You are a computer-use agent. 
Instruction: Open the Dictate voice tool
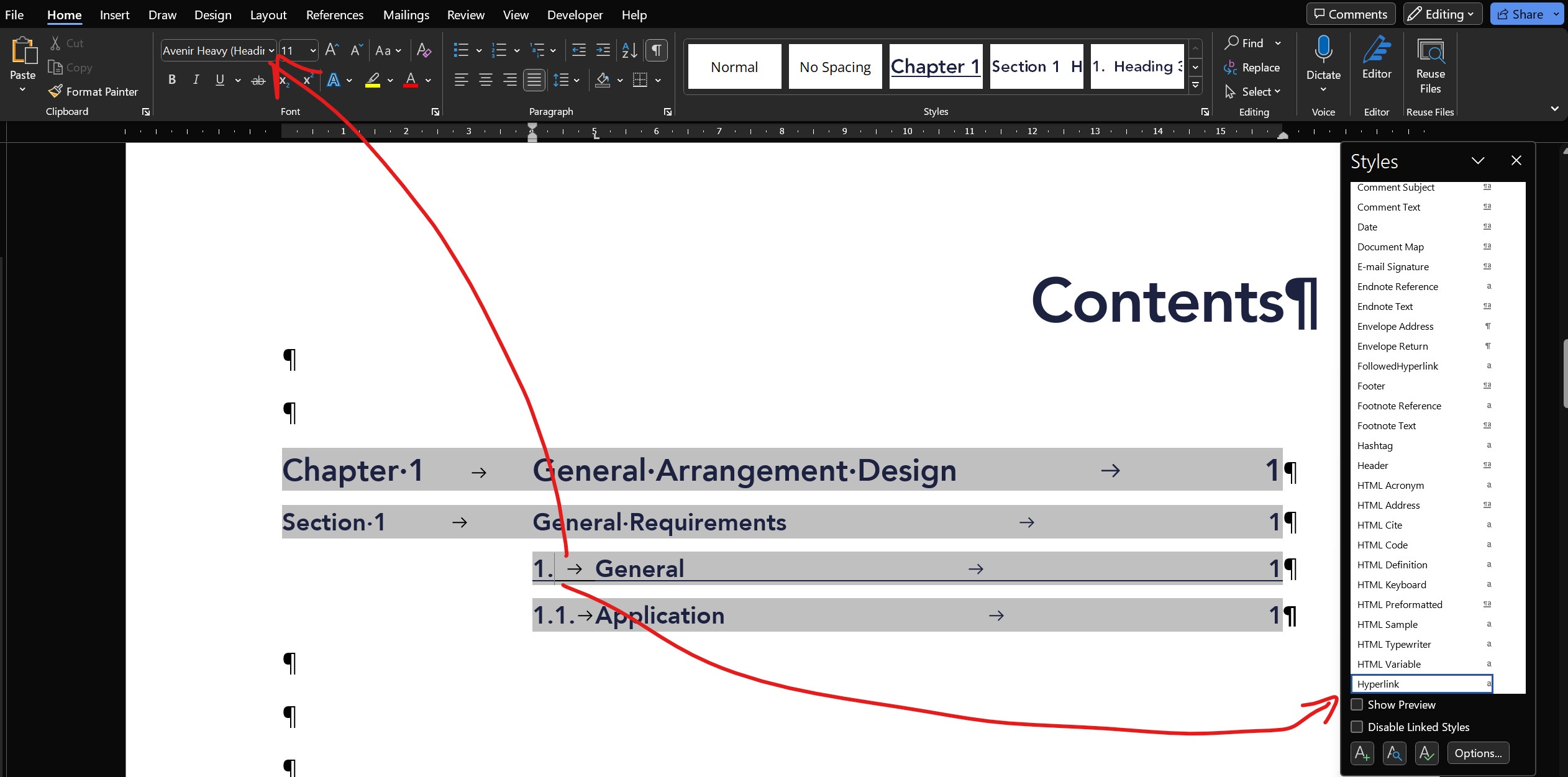coord(1323,65)
